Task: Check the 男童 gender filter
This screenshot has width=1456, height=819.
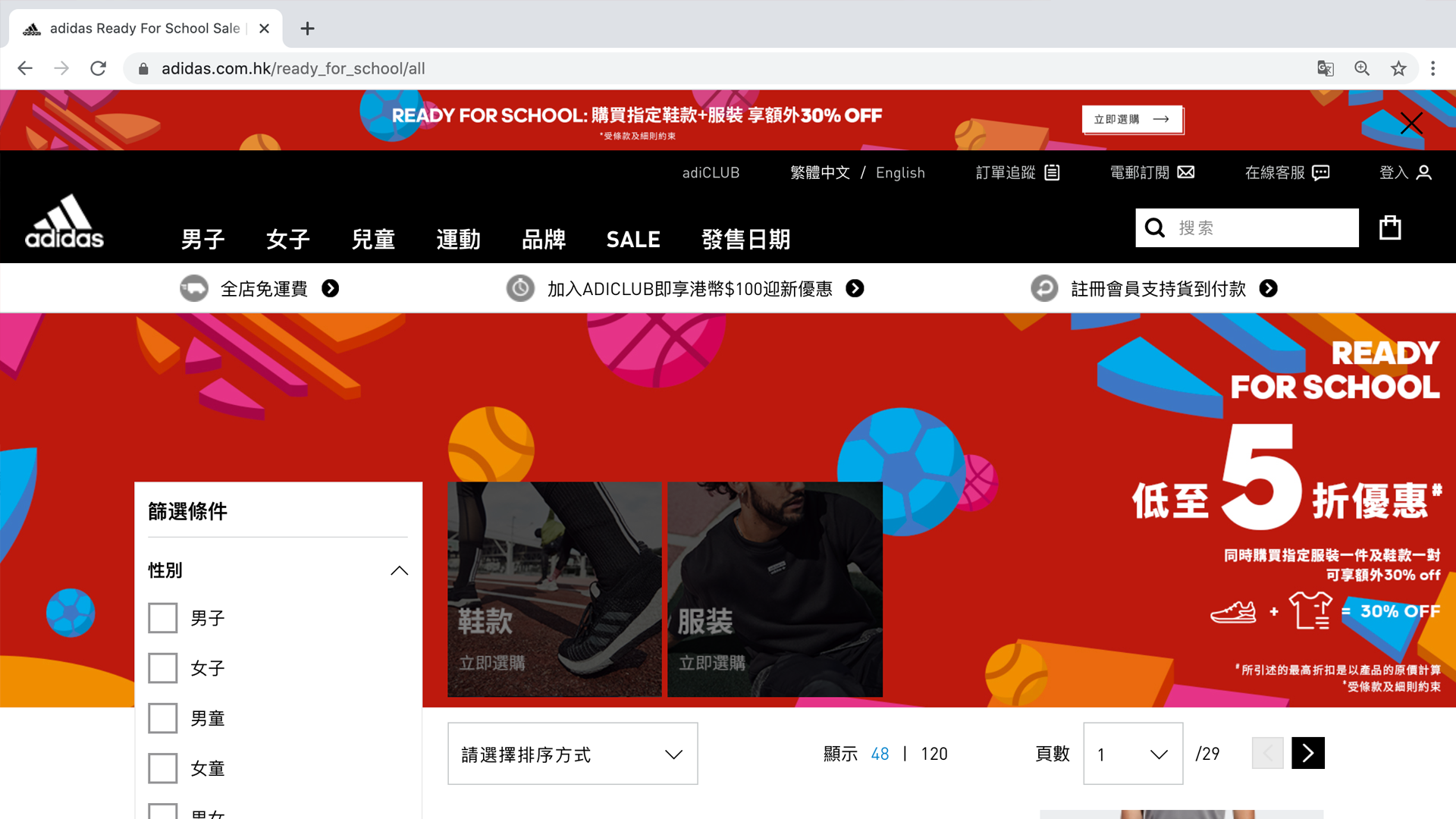Action: click(x=162, y=718)
